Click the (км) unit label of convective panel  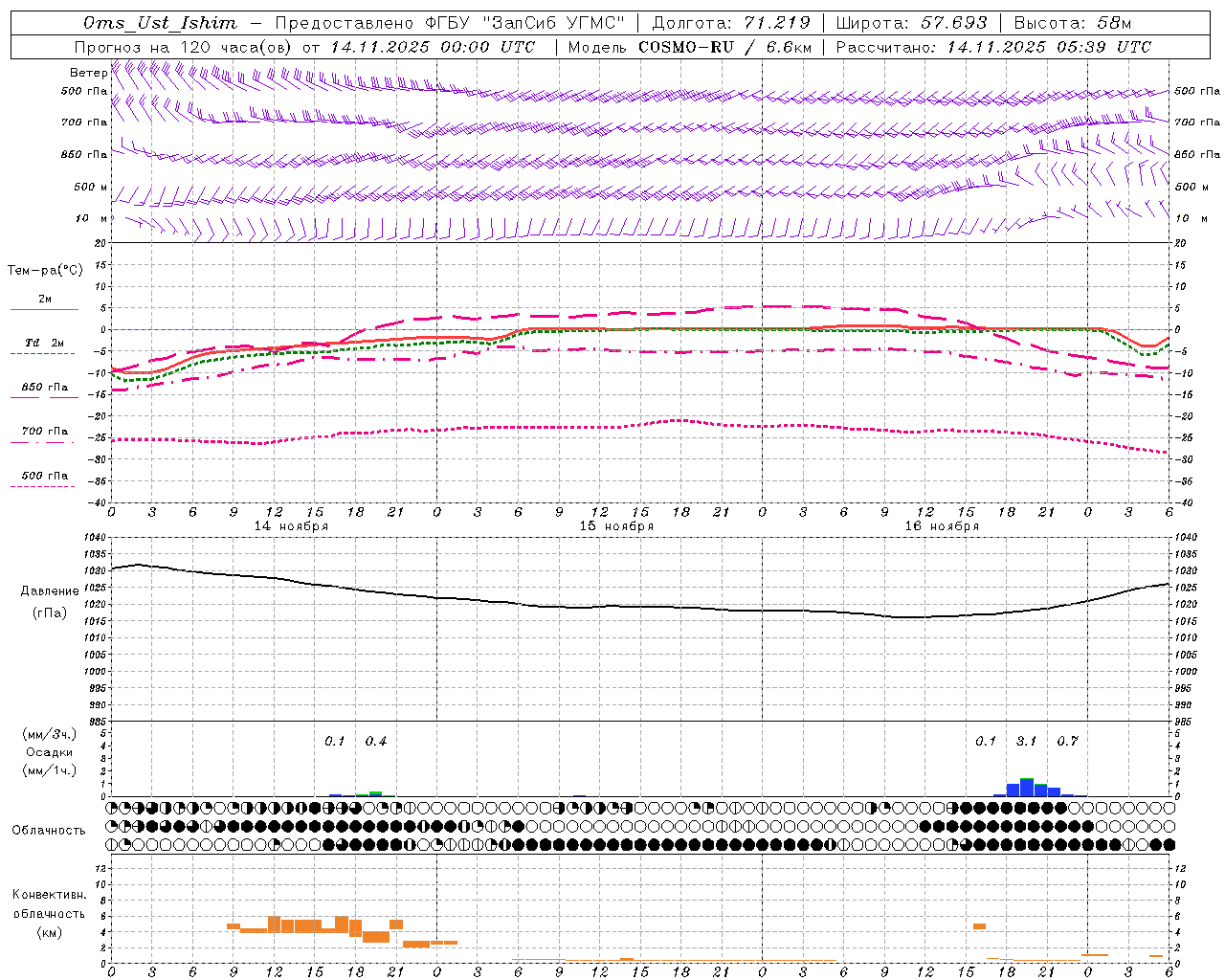[49, 932]
